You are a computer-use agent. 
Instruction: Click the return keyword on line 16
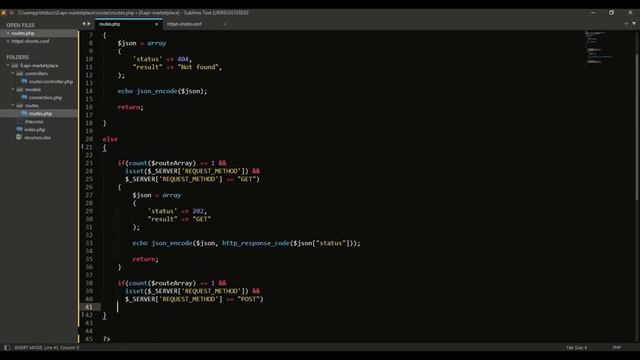coord(129,107)
